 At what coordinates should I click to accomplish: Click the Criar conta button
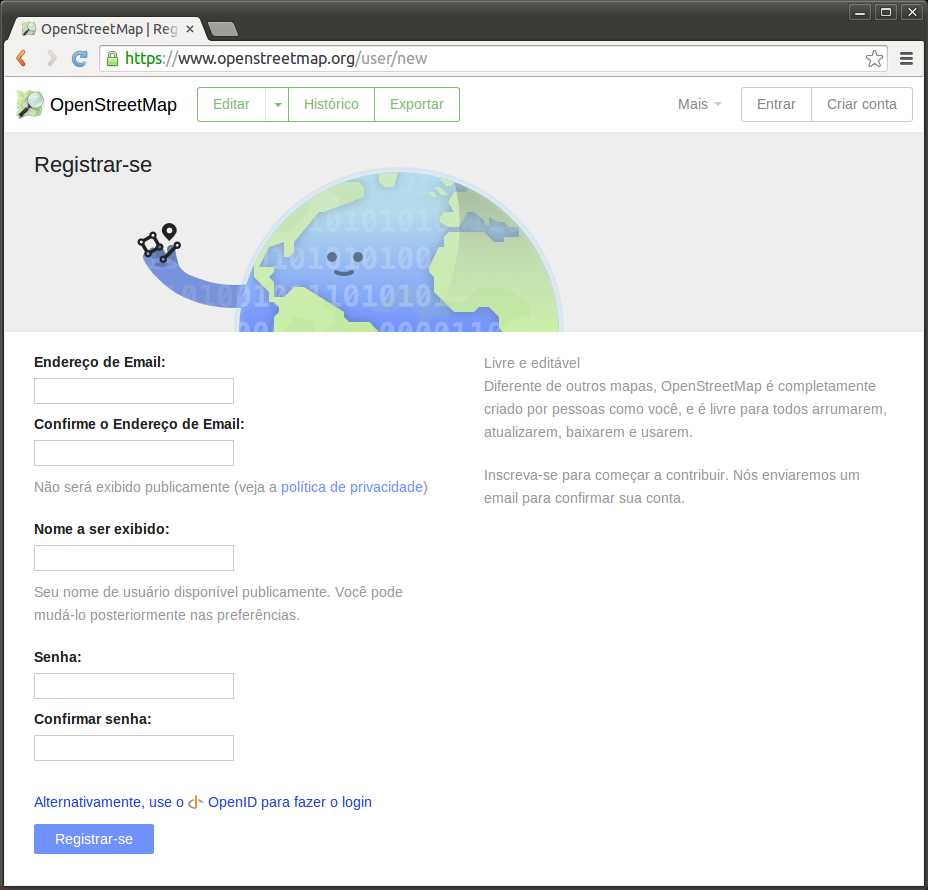(862, 105)
